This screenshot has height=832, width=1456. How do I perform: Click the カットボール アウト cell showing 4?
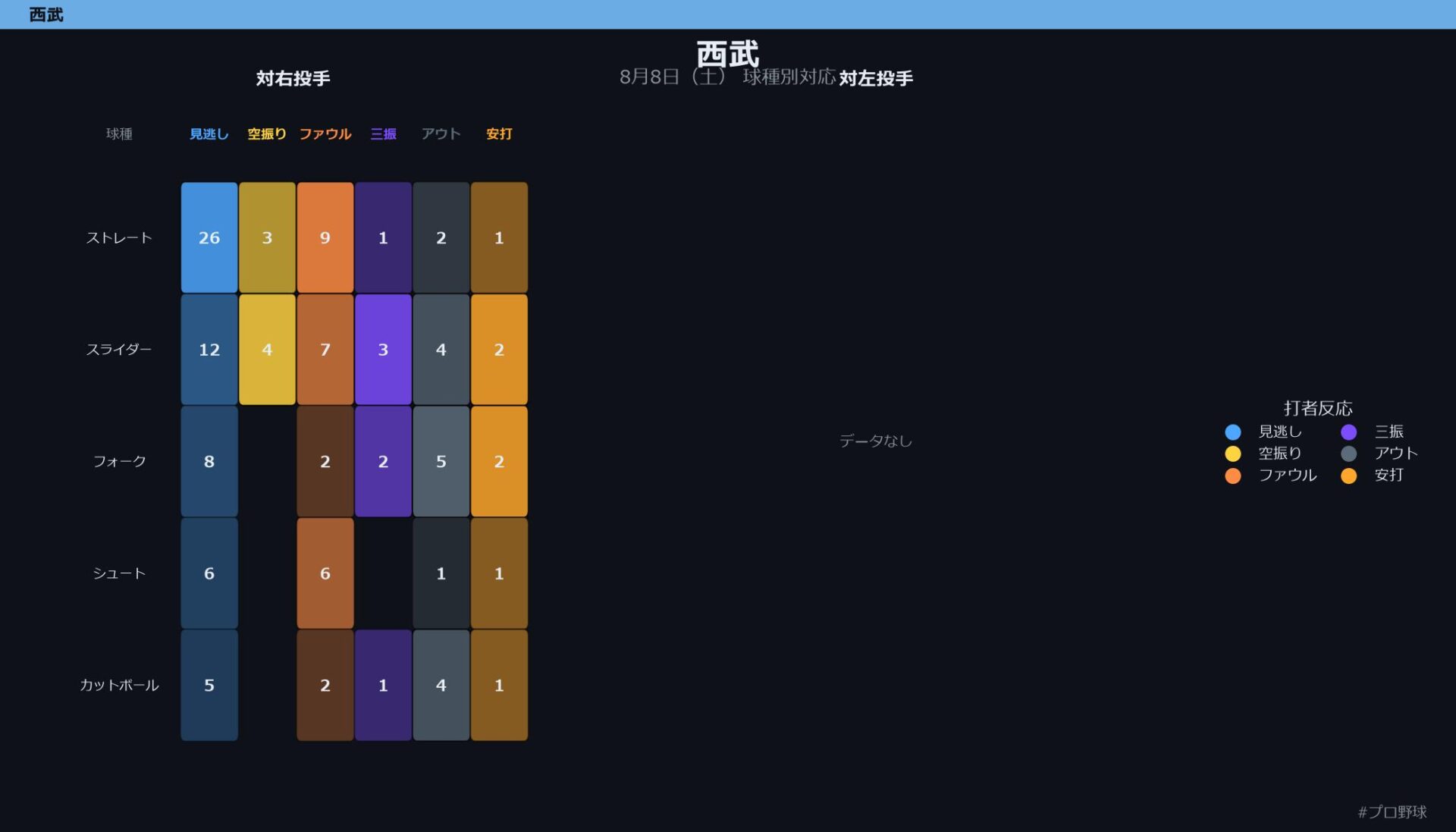tap(441, 685)
